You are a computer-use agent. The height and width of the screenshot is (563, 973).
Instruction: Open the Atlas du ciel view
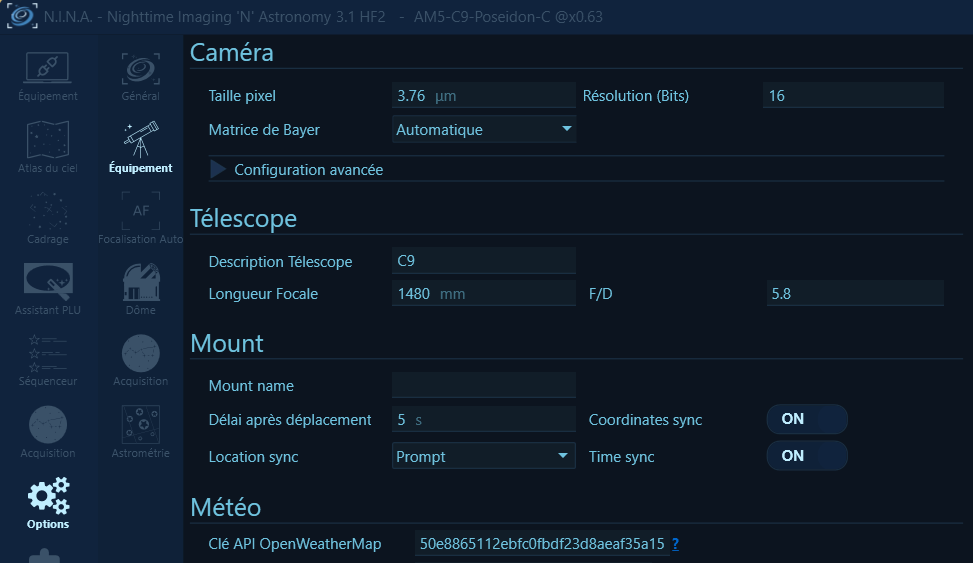tap(47, 146)
